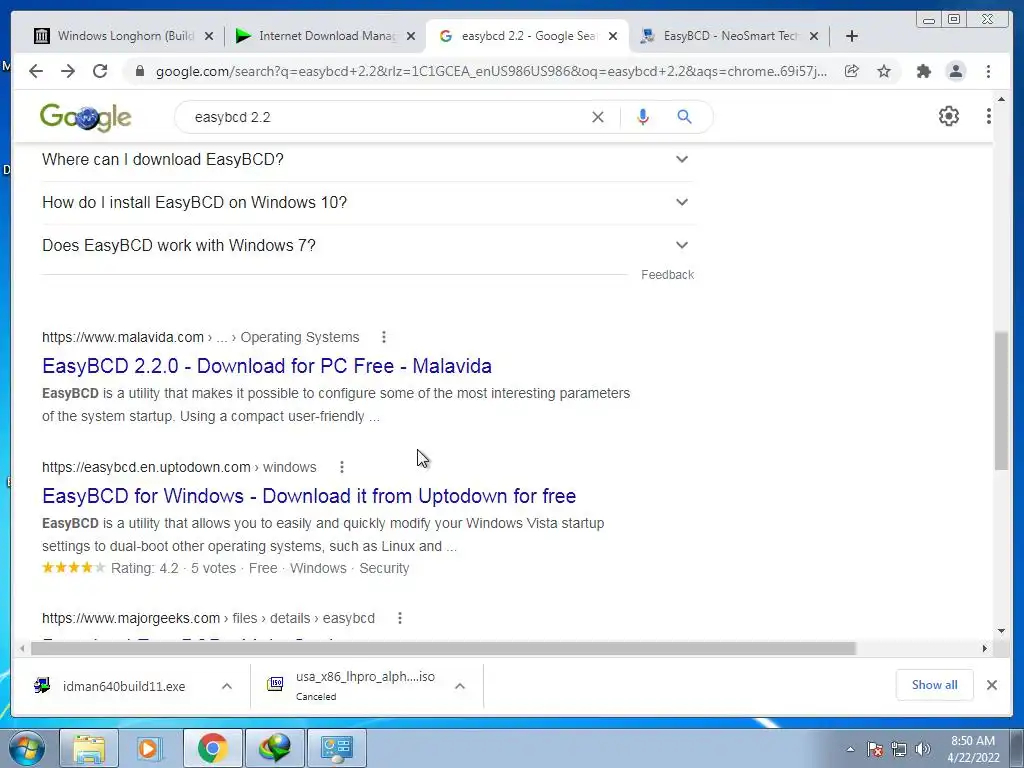1024x768 pixels.
Task: Close the Windows Longhorn tab
Action: click(209, 36)
